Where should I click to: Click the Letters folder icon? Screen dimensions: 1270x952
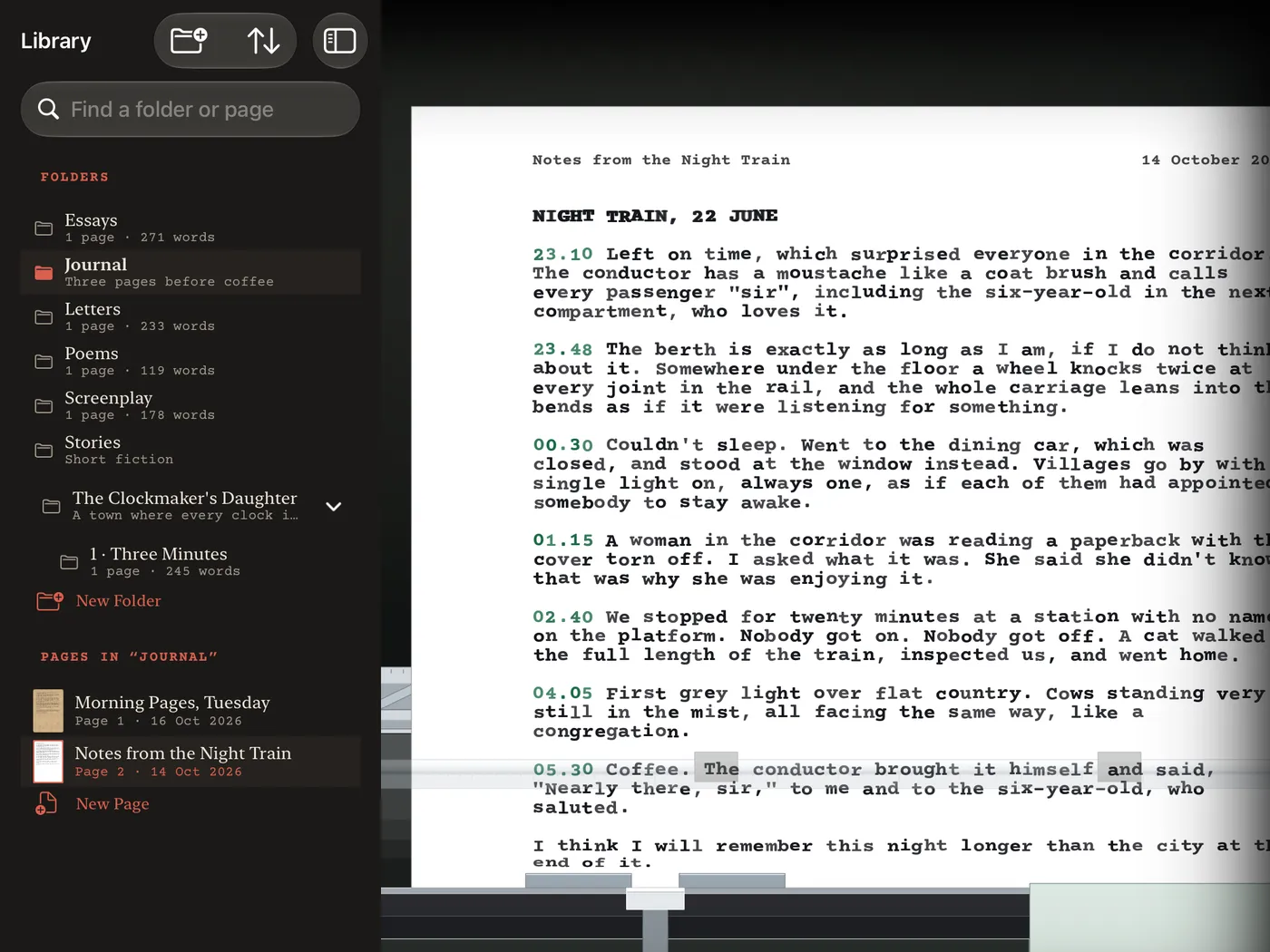point(44,317)
